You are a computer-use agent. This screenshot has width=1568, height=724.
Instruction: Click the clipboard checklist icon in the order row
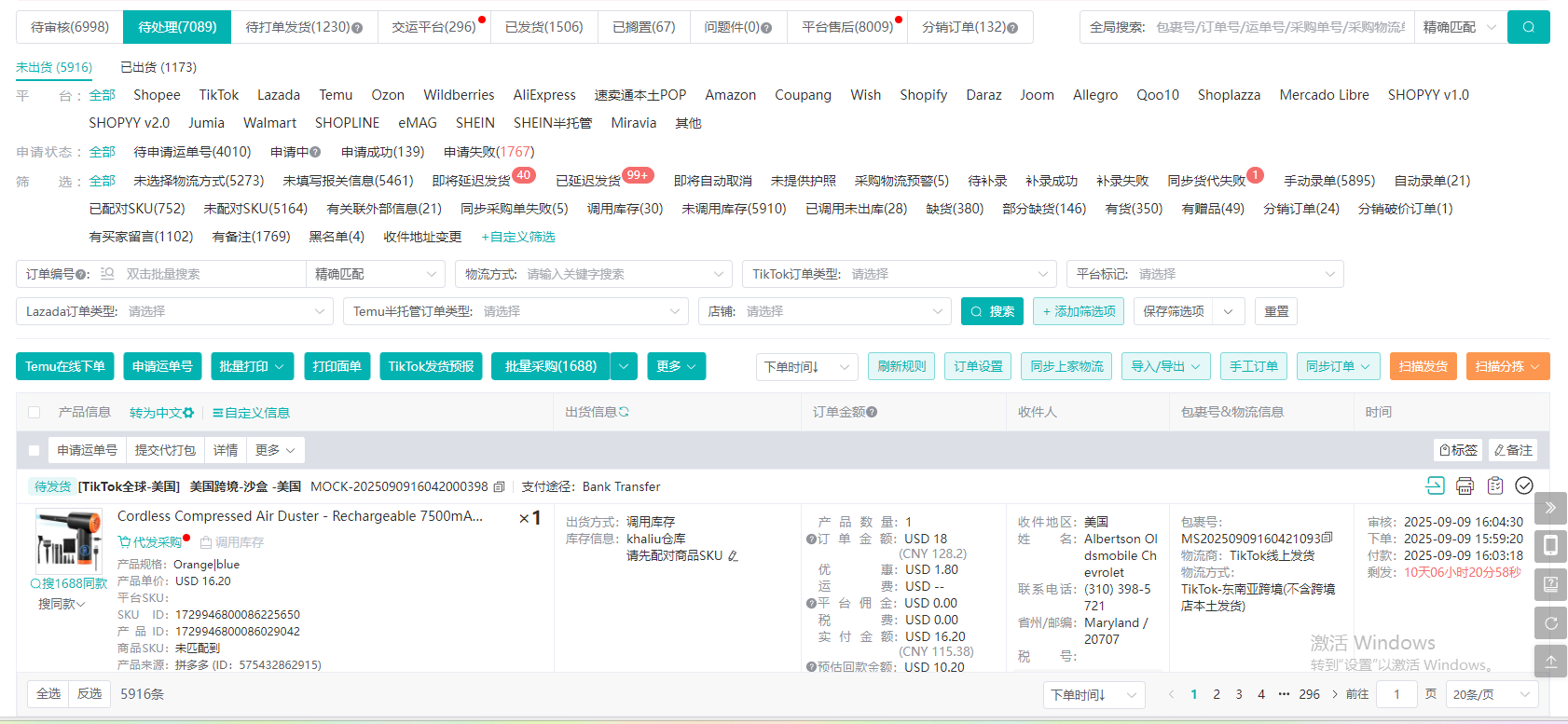point(1494,485)
